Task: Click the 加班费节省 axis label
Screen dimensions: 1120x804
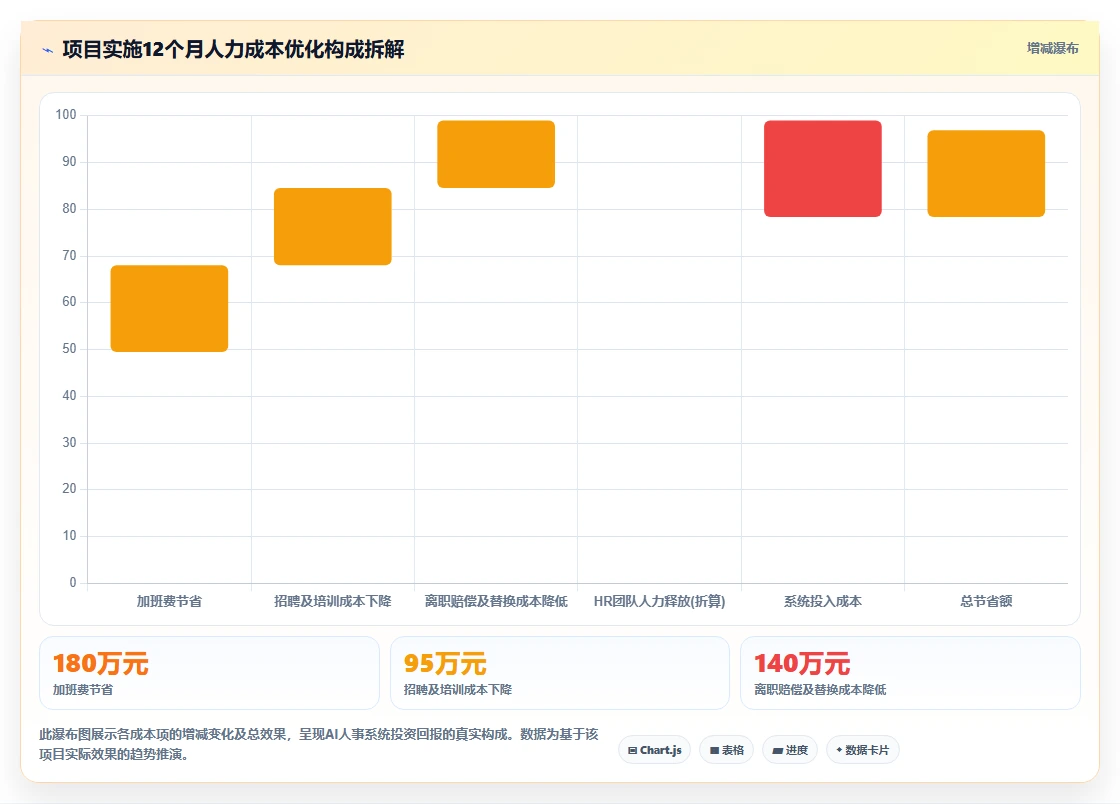Action: point(169,601)
